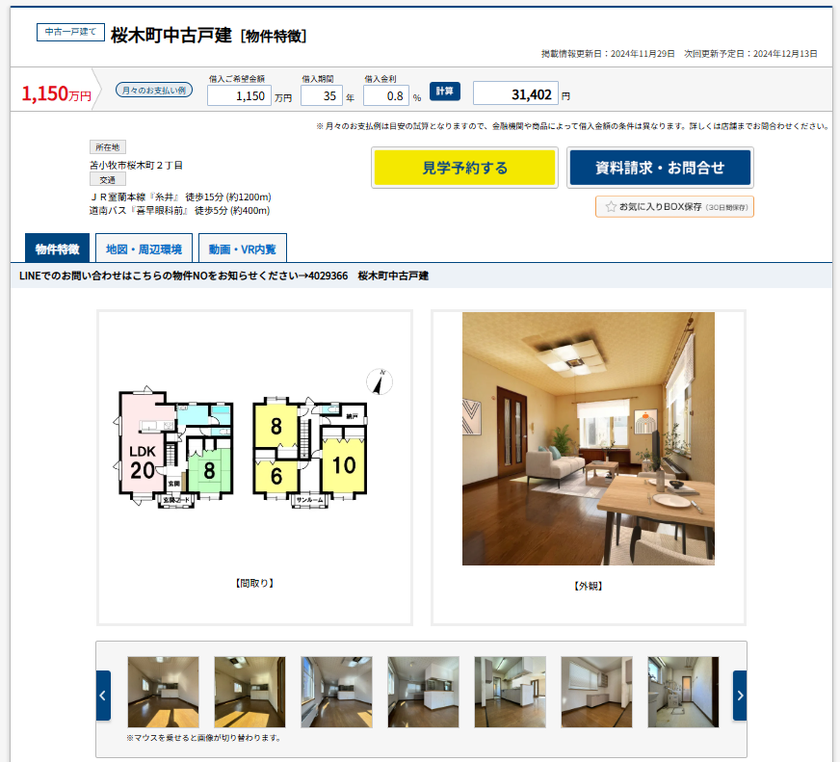Select the fourth kitchen thumbnail in carousel
Image resolution: width=840 pixels, height=762 pixels.
(423, 692)
